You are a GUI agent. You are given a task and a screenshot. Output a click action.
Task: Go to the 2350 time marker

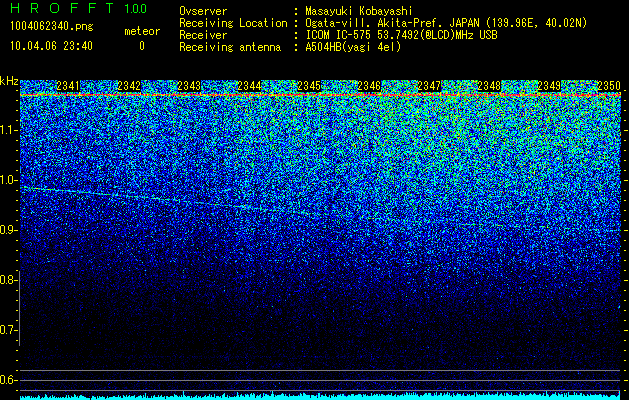(x=609, y=85)
